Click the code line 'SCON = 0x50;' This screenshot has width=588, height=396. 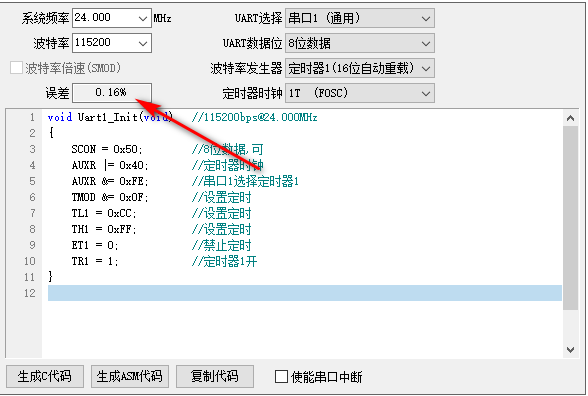[107, 149]
